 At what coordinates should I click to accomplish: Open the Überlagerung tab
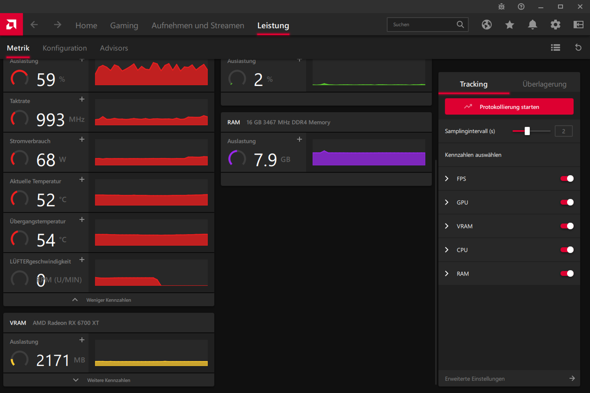544,84
